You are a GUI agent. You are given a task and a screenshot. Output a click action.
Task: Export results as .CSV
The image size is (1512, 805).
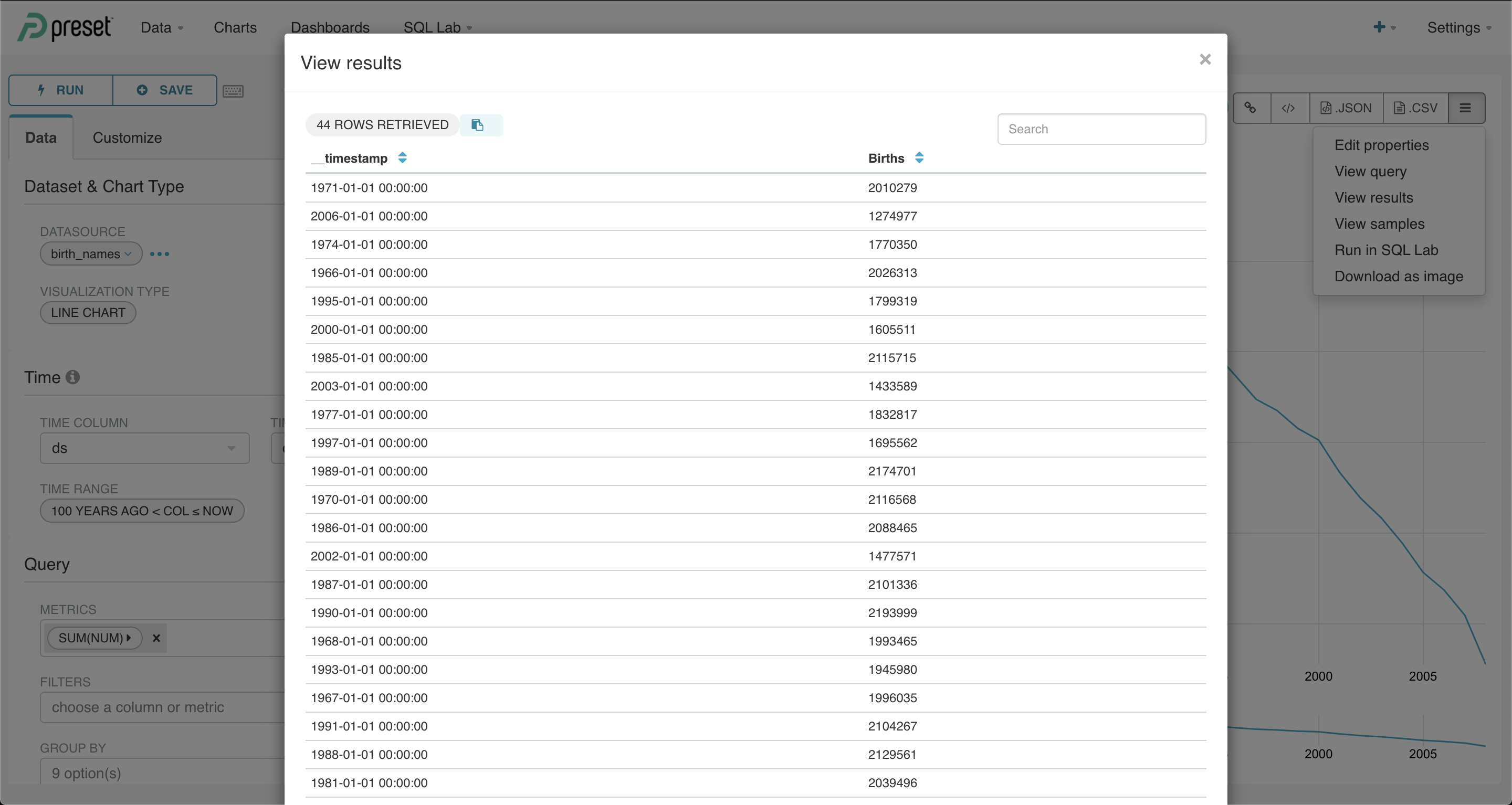point(1415,108)
